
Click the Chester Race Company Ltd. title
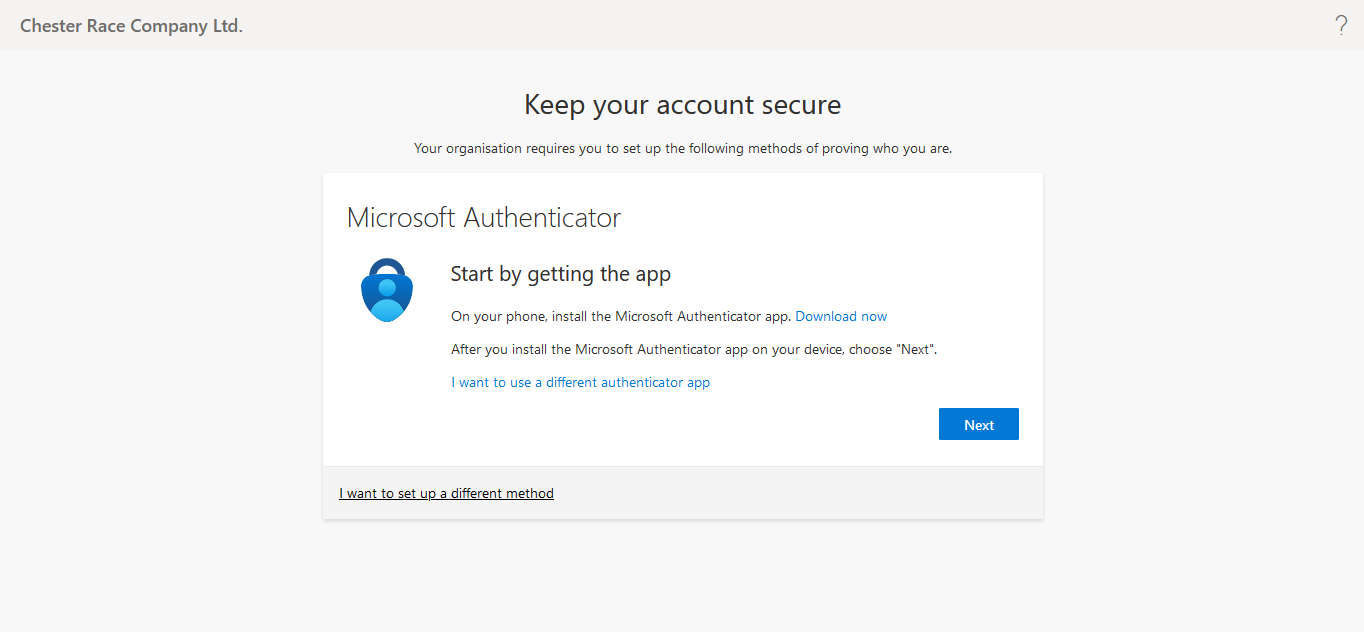click(x=131, y=26)
